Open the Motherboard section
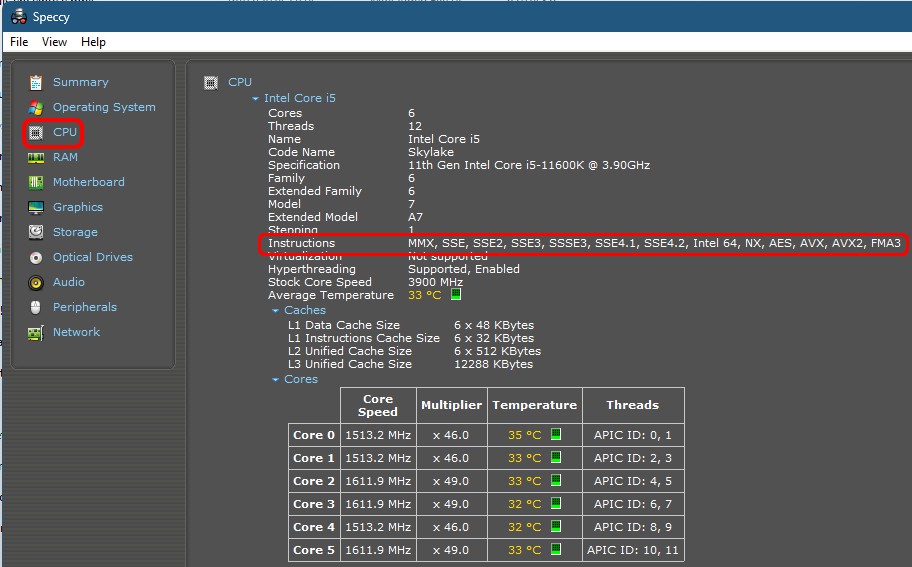 tap(88, 183)
